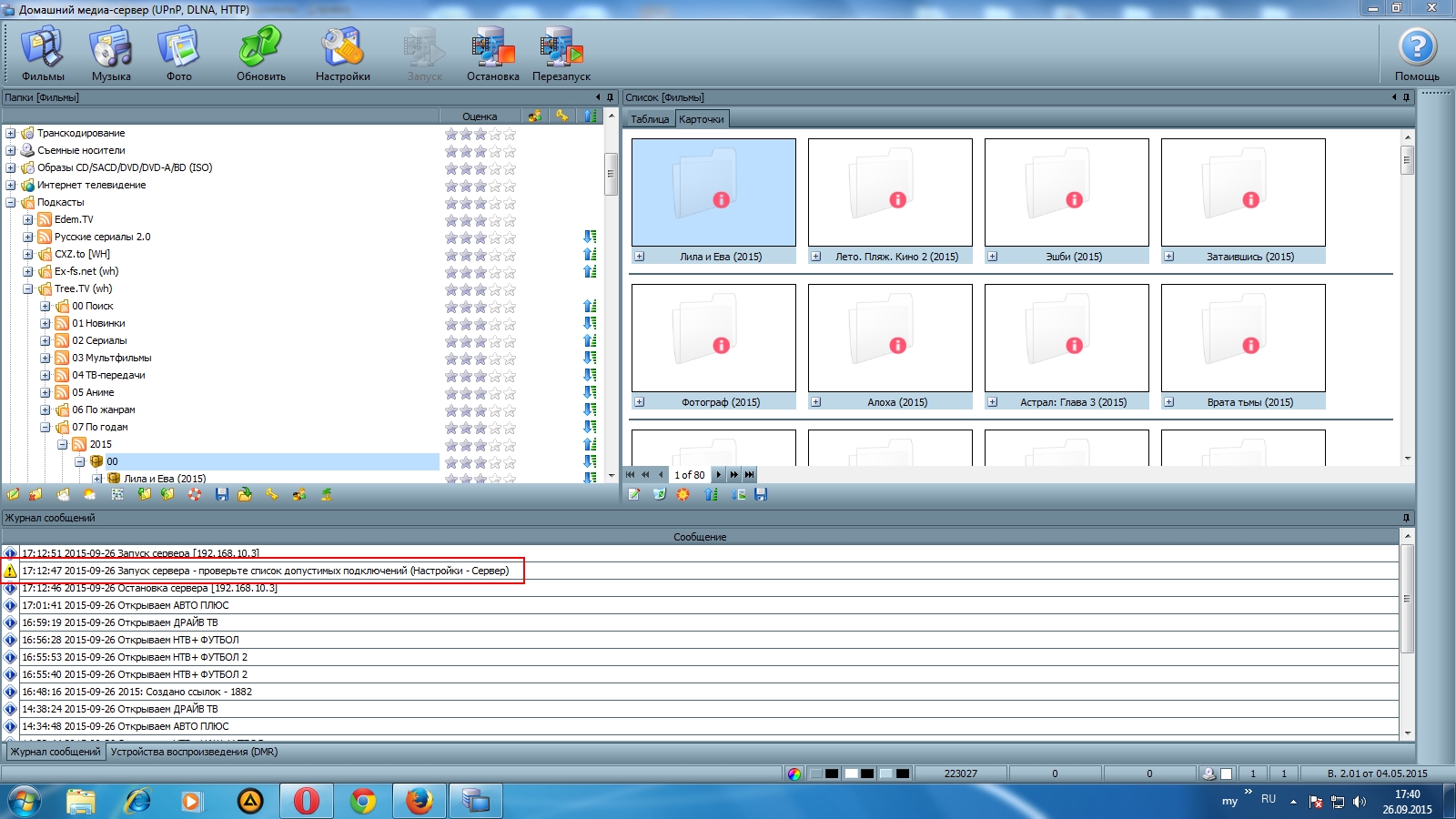Expand the 02 Сериалы podcast folder

click(45, 341)
